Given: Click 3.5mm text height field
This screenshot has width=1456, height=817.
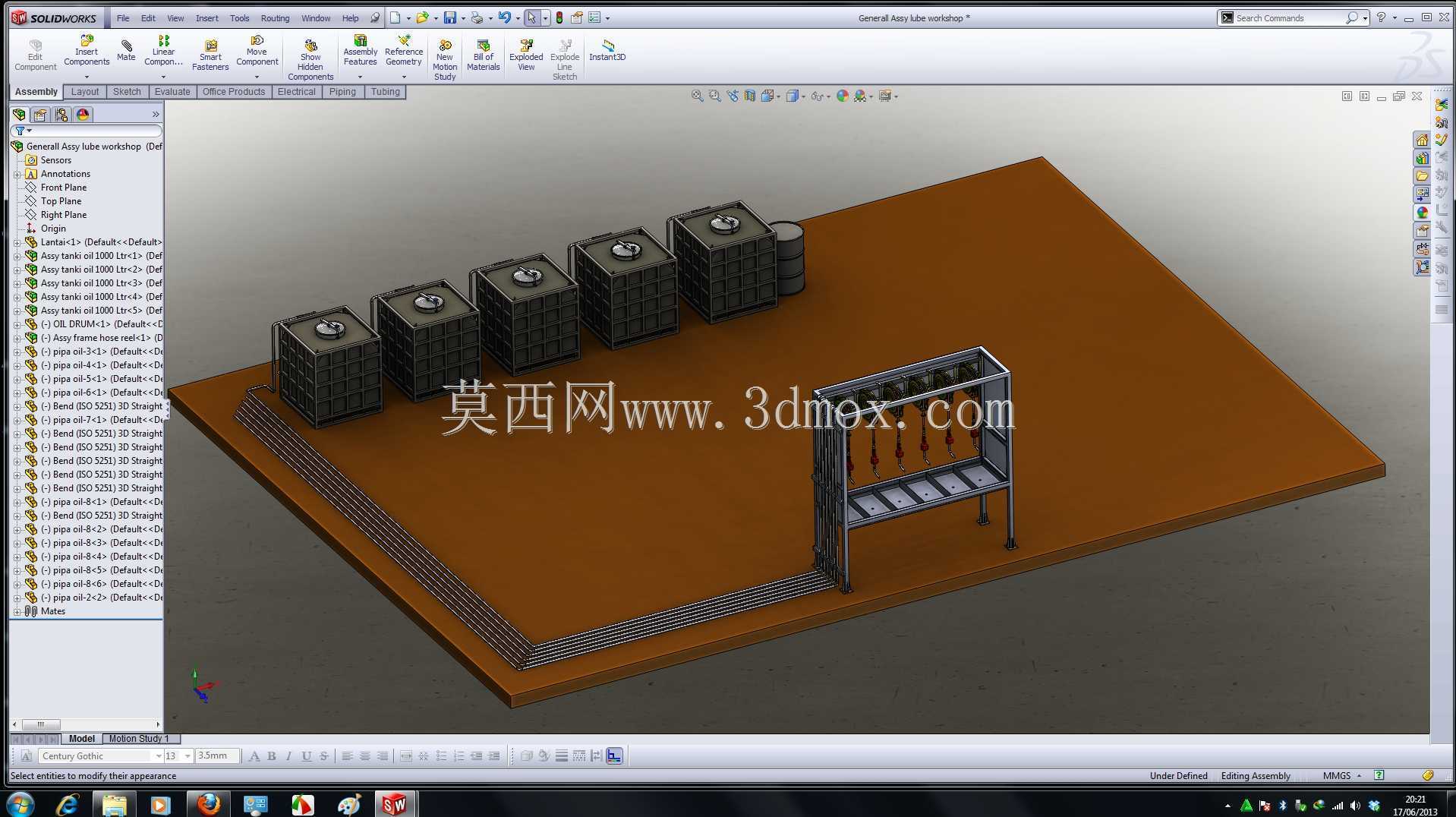Looking at the screenshot, I should point(217,756).
